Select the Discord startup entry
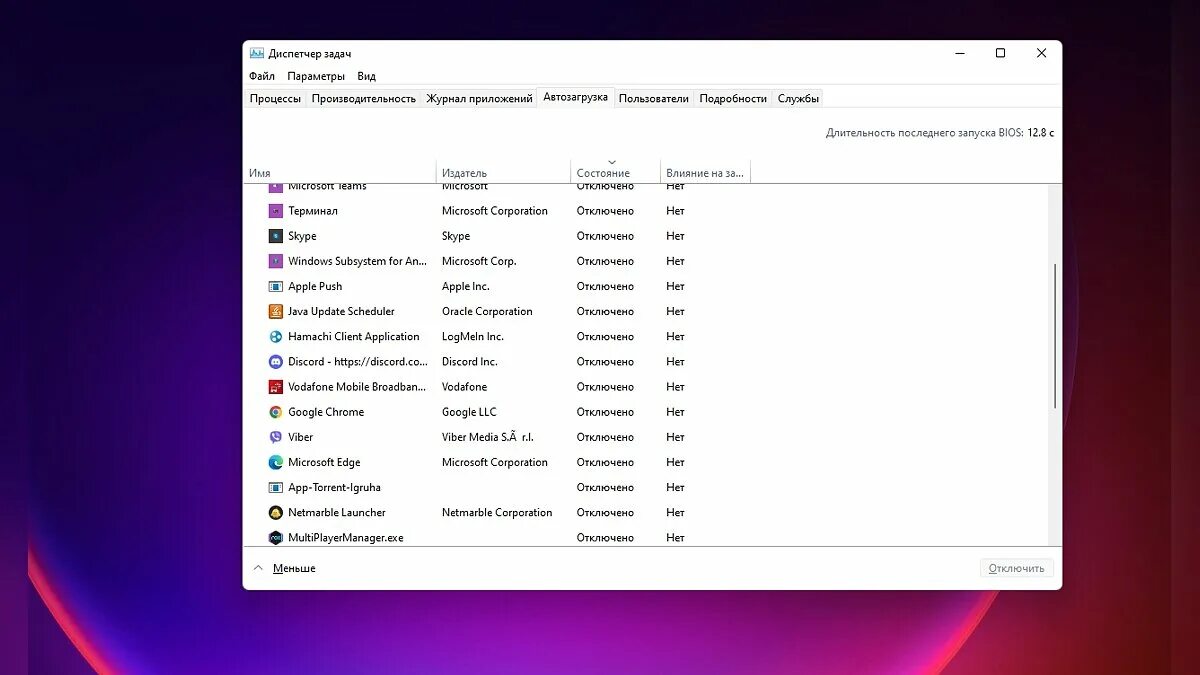Viewport: 1200px width, 675px height. 358,362
